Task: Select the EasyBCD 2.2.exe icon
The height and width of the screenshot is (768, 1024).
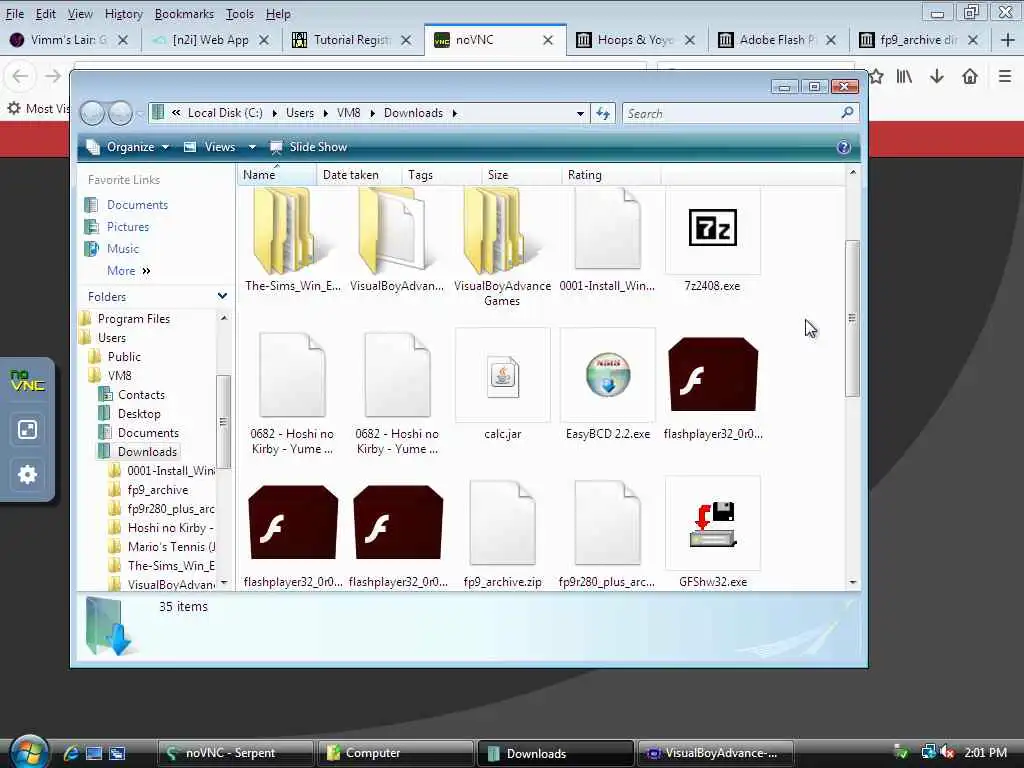Action: pyautogui.click(x=607, y=375)
